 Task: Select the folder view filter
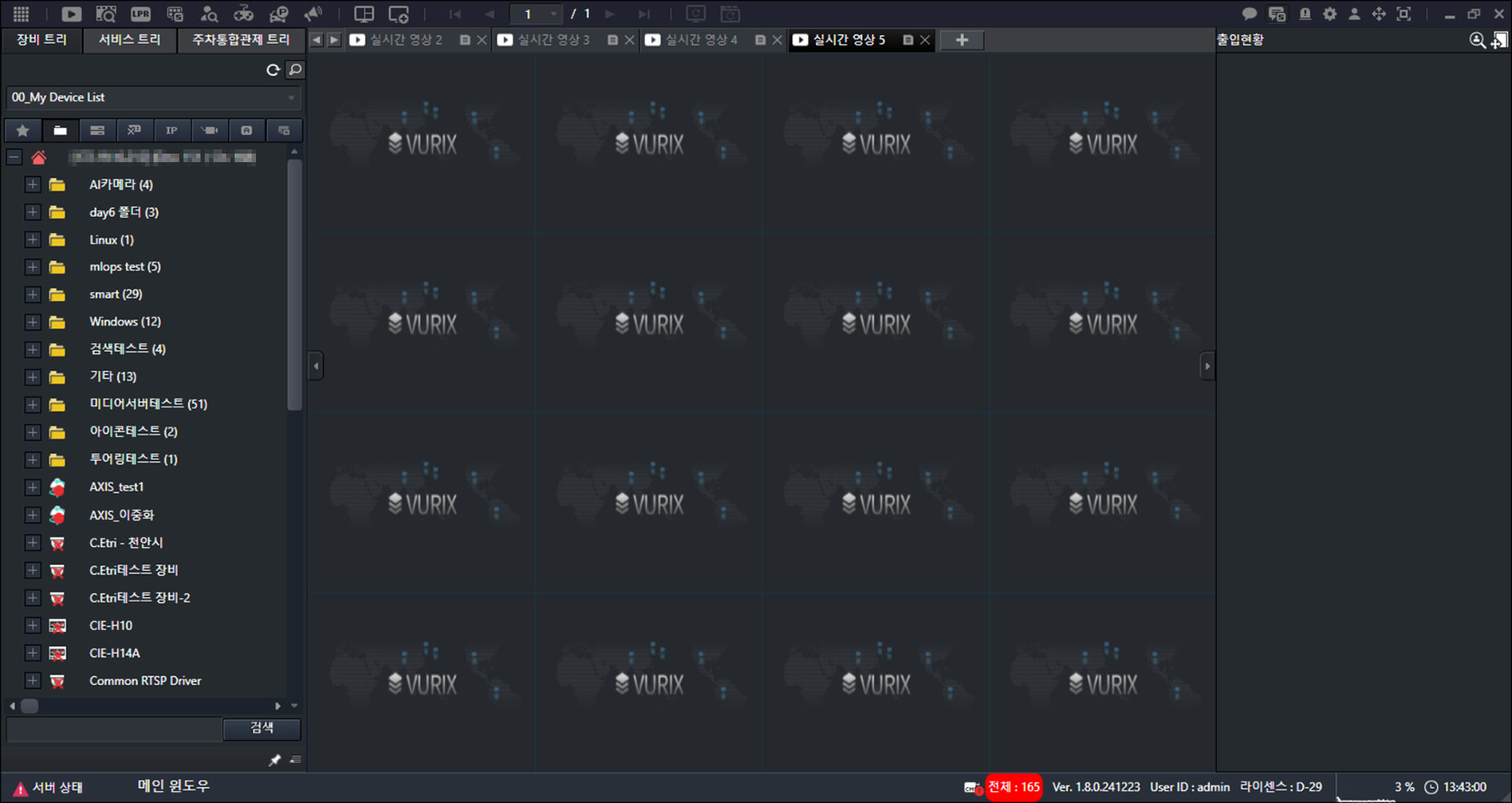60,131
